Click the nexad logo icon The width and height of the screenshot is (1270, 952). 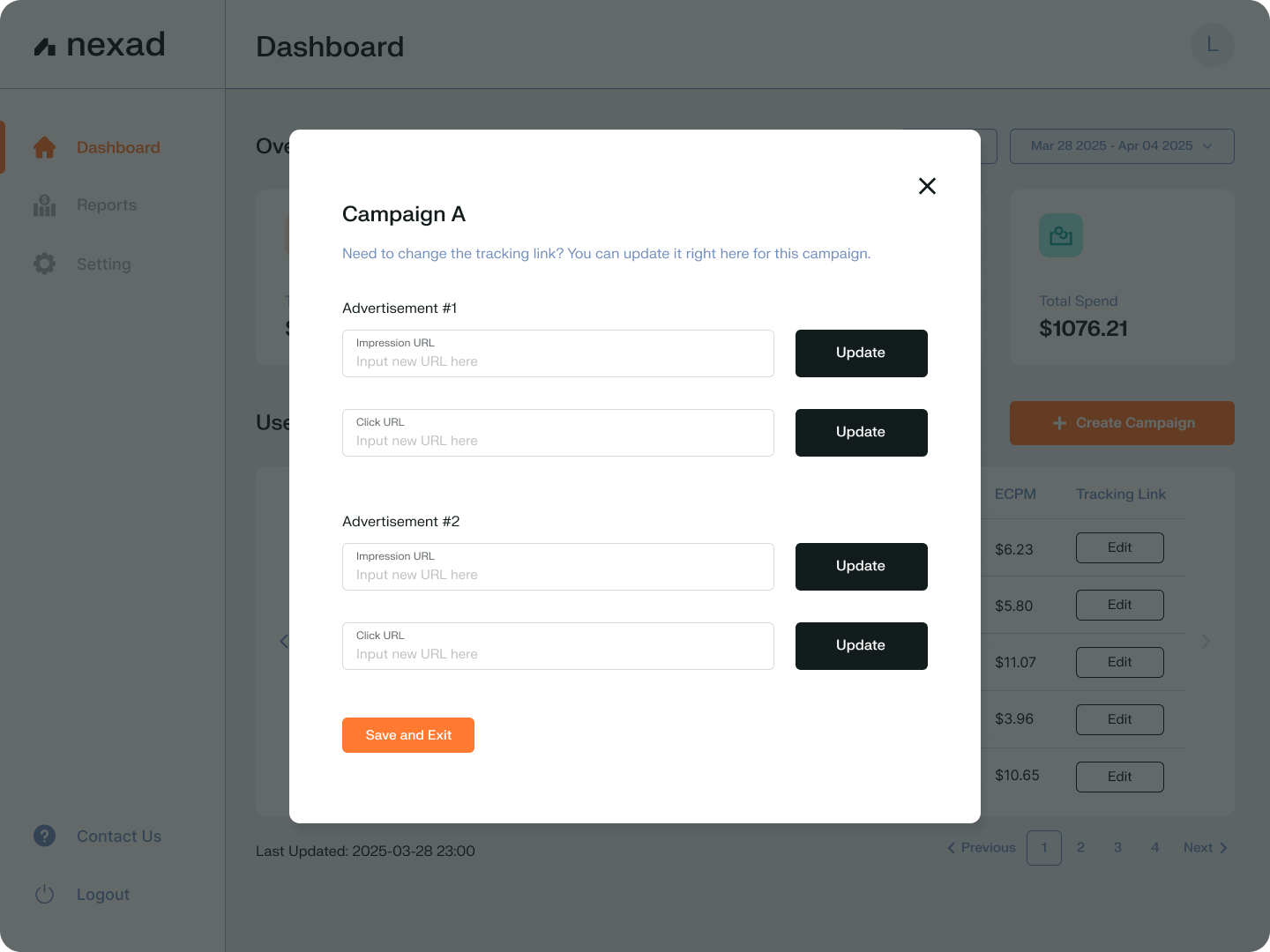click(45, 47)
